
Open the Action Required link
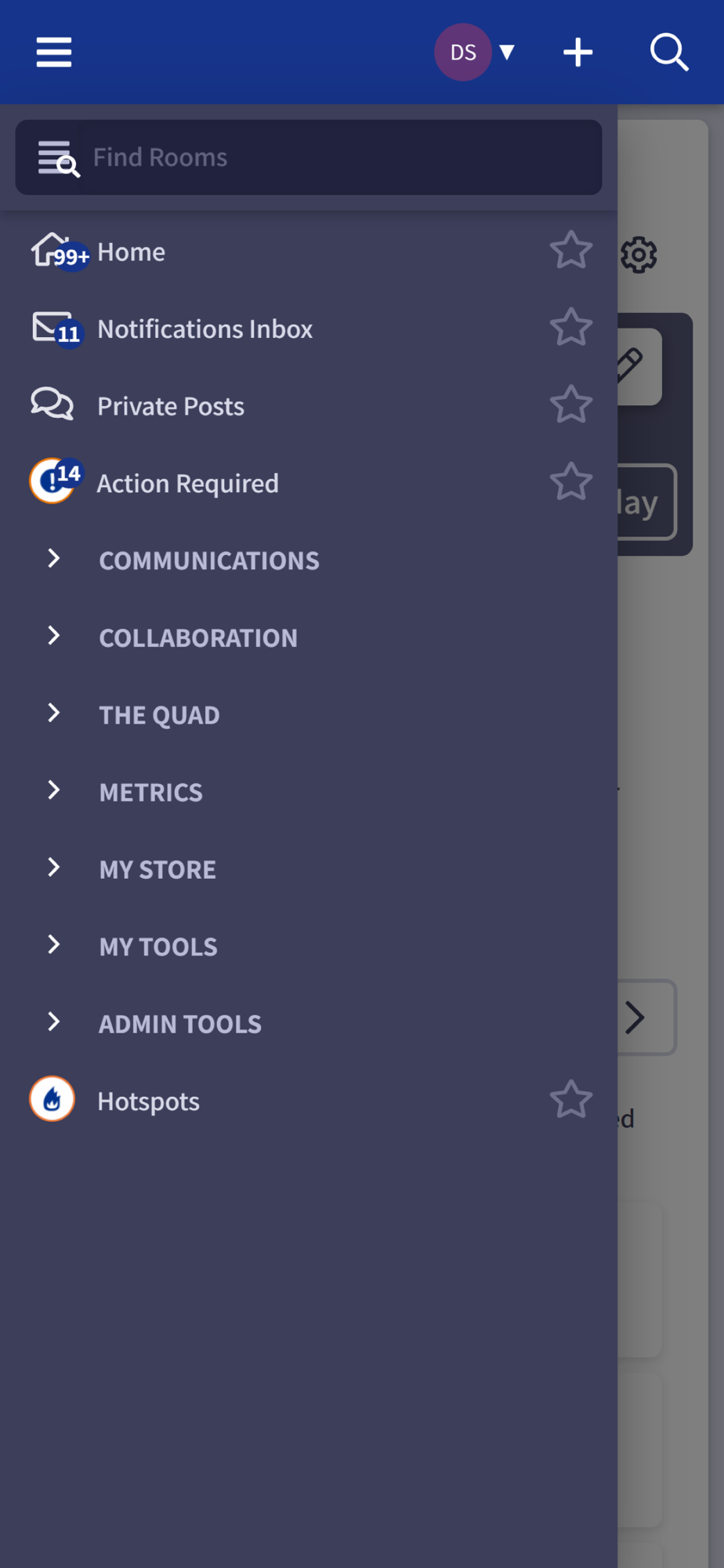(187, 484)
